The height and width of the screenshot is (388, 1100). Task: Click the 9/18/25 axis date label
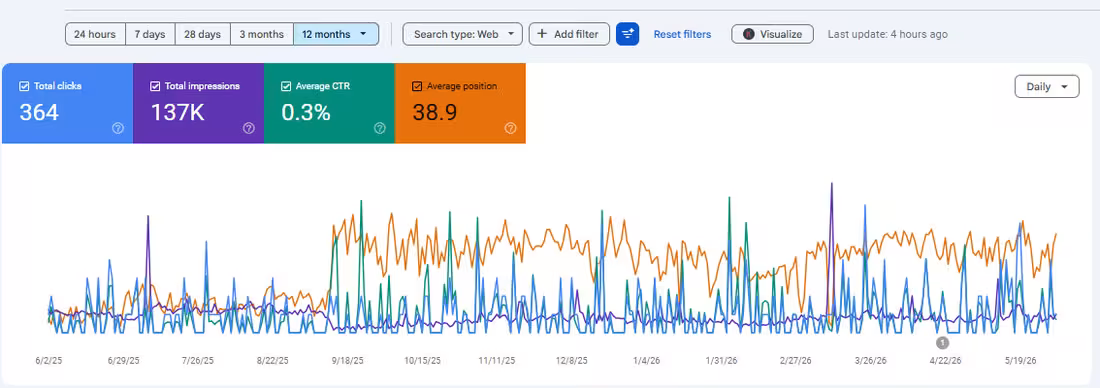pyautogui.click(x=347, y=361)
